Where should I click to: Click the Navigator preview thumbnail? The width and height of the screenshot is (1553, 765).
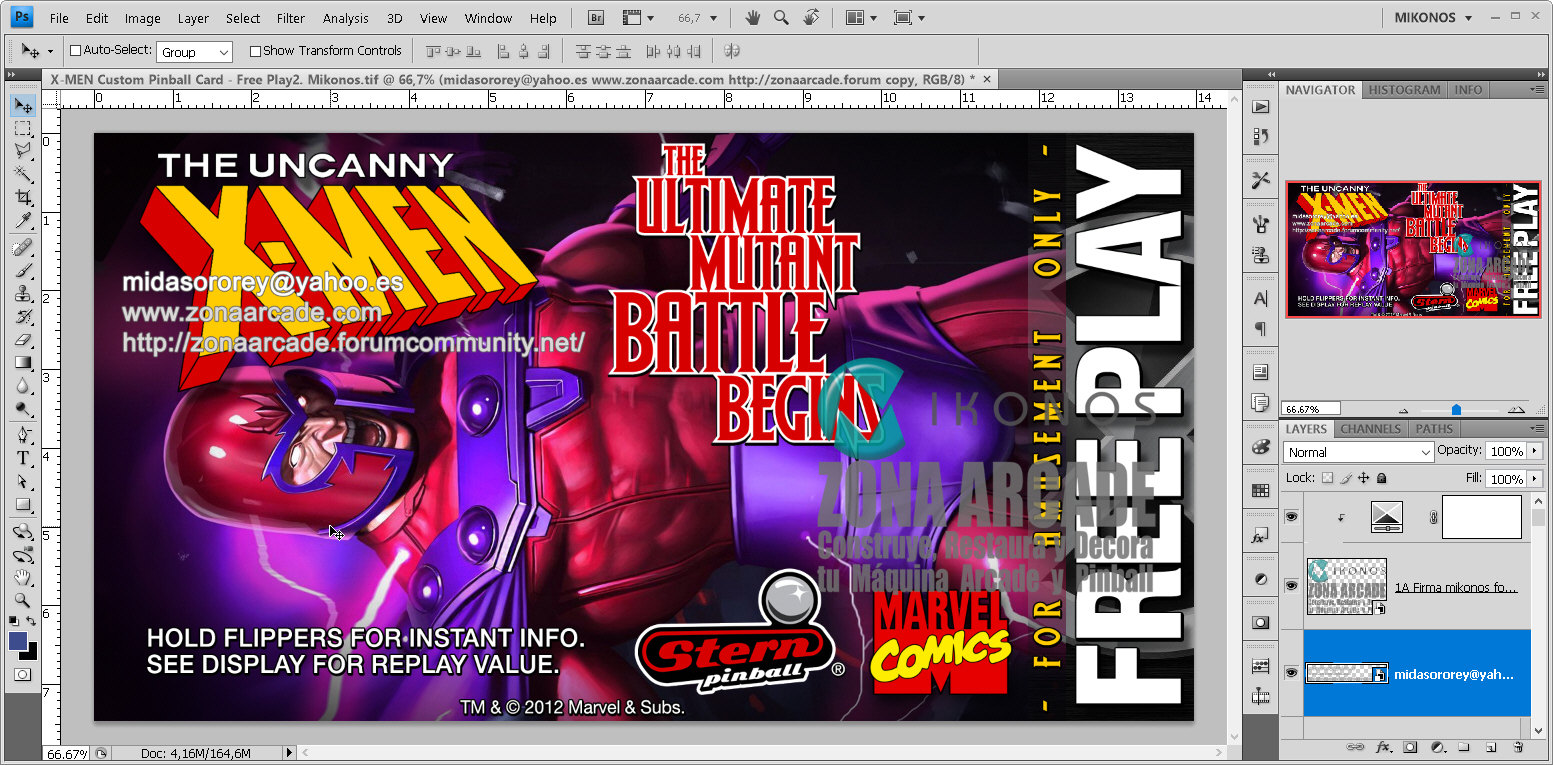tap(1412, 249)
